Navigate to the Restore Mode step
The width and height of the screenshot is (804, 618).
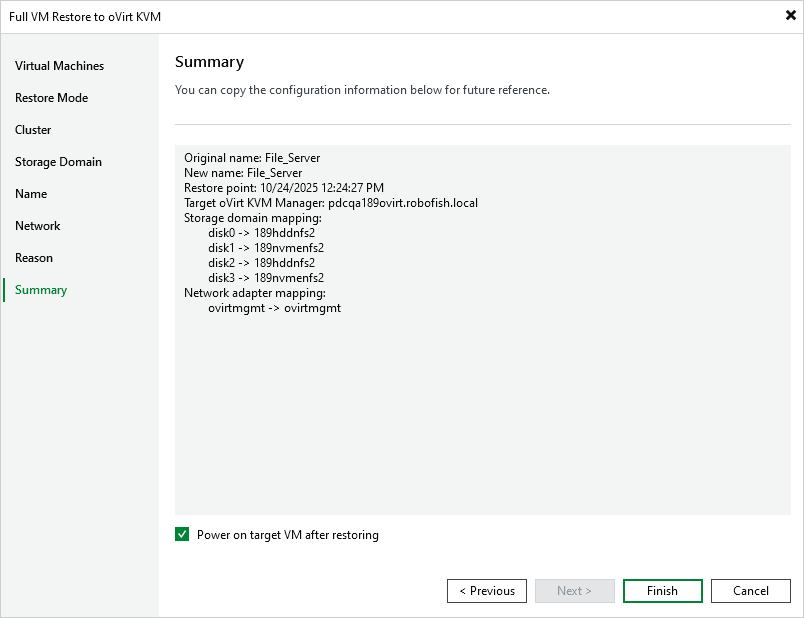[53, 97]
